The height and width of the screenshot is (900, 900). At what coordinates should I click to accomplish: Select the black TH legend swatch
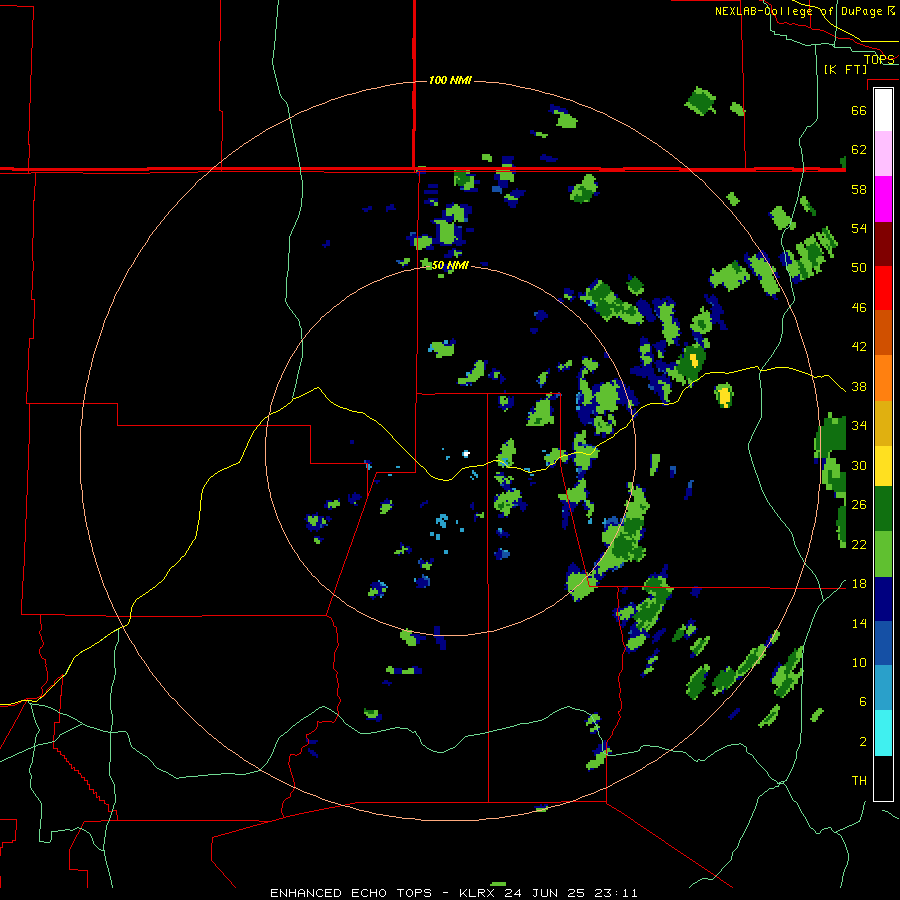(x=883, y=778)
